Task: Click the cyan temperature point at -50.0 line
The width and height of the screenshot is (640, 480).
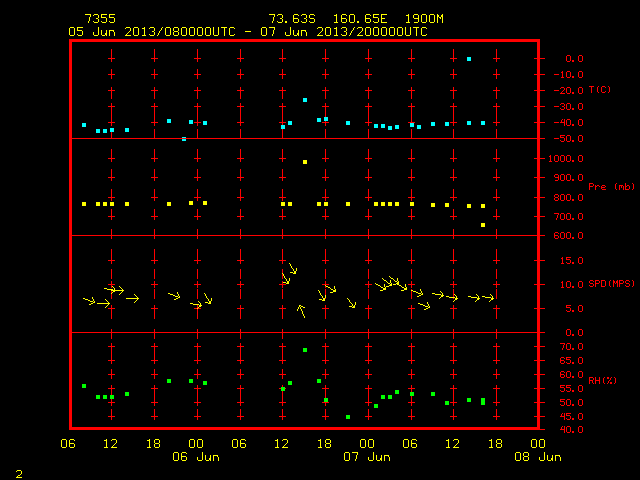Action: (184, 139)
